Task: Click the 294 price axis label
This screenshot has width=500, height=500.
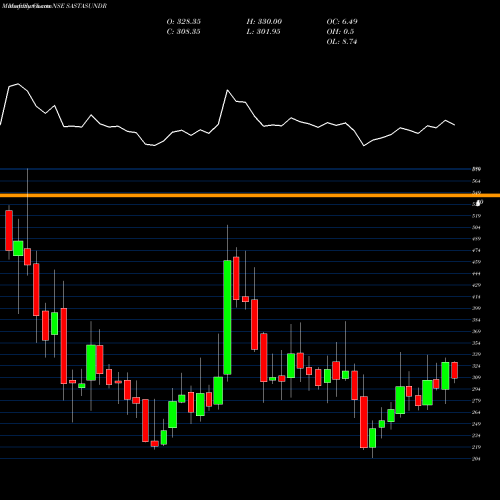Action: 476,389
